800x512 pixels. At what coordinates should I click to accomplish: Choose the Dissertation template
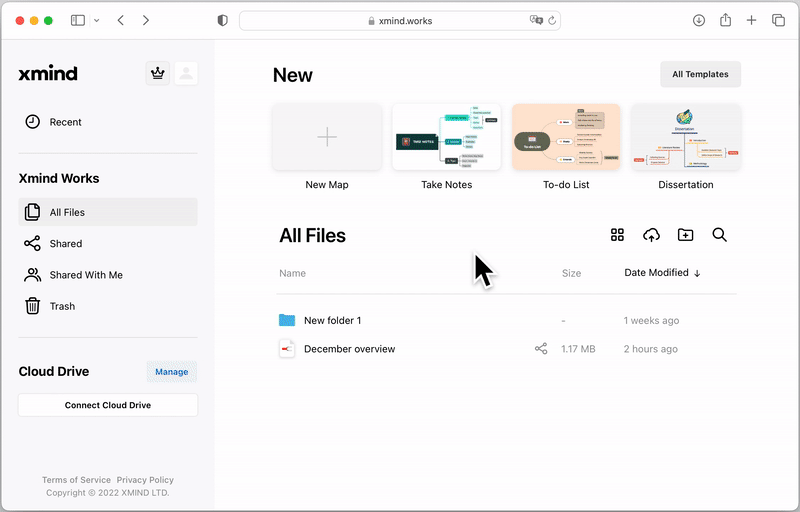click(686, 137)
